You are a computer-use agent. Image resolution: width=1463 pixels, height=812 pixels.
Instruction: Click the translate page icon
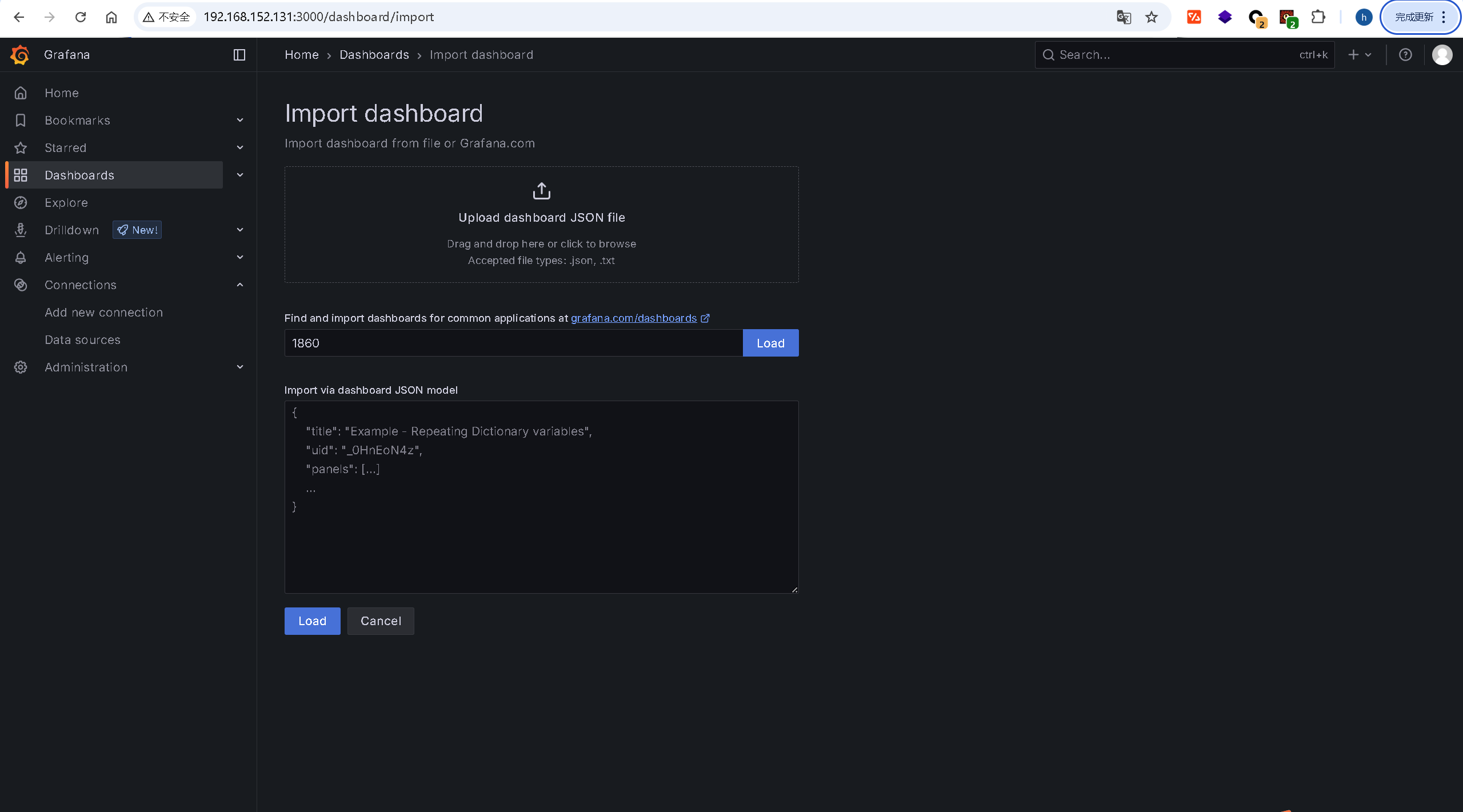[x=1124, y=17]
